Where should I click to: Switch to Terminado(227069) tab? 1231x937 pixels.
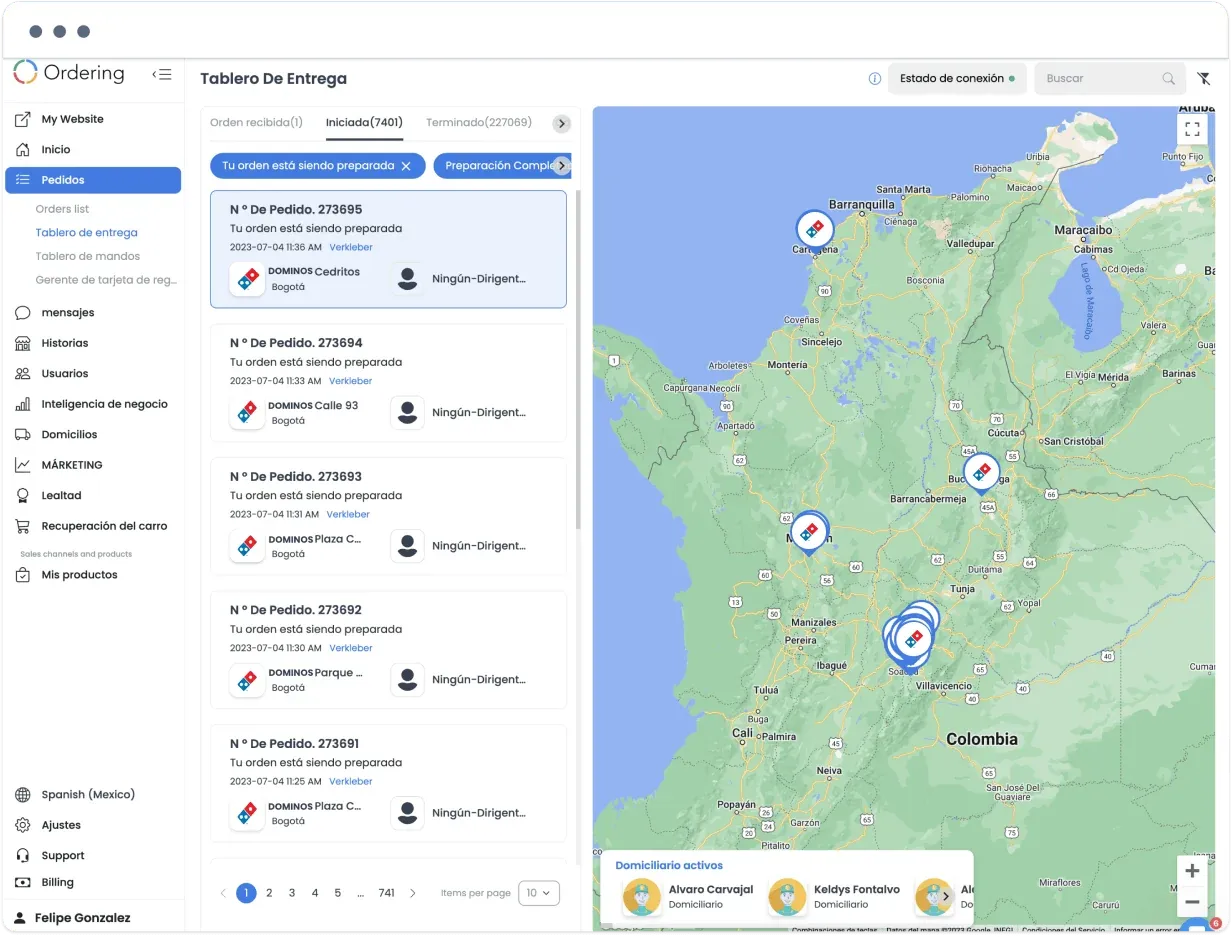(x=479, y=123)
